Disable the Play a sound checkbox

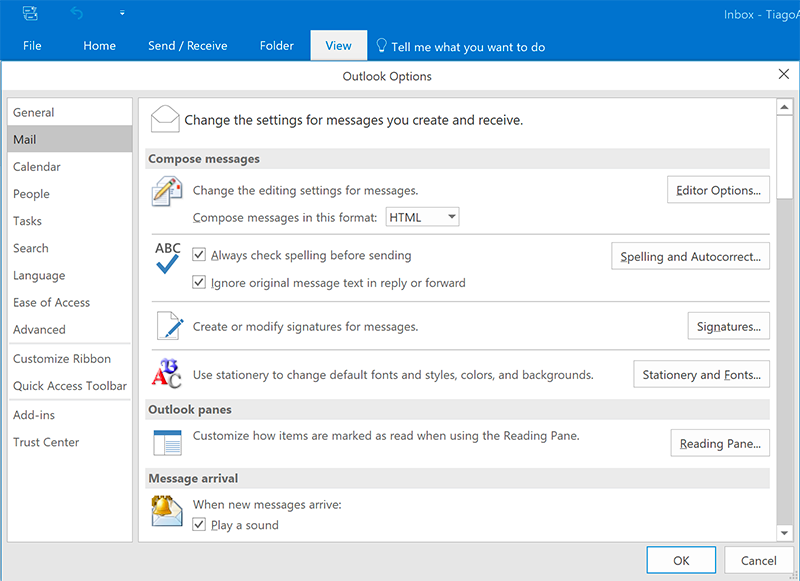(199, 525)
